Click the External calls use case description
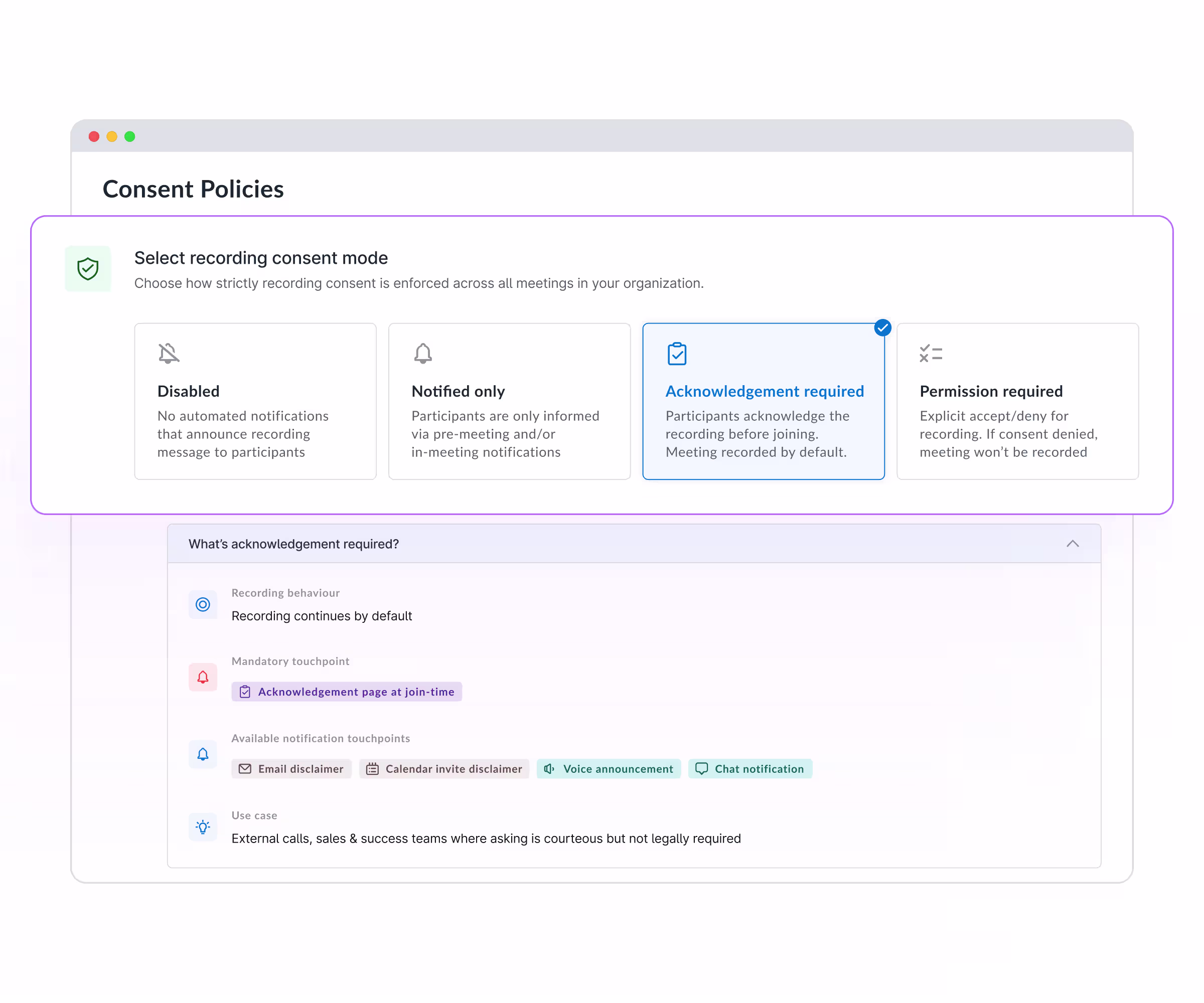The width and height of the screenshot is (1204, 1003). pos(486,839)
